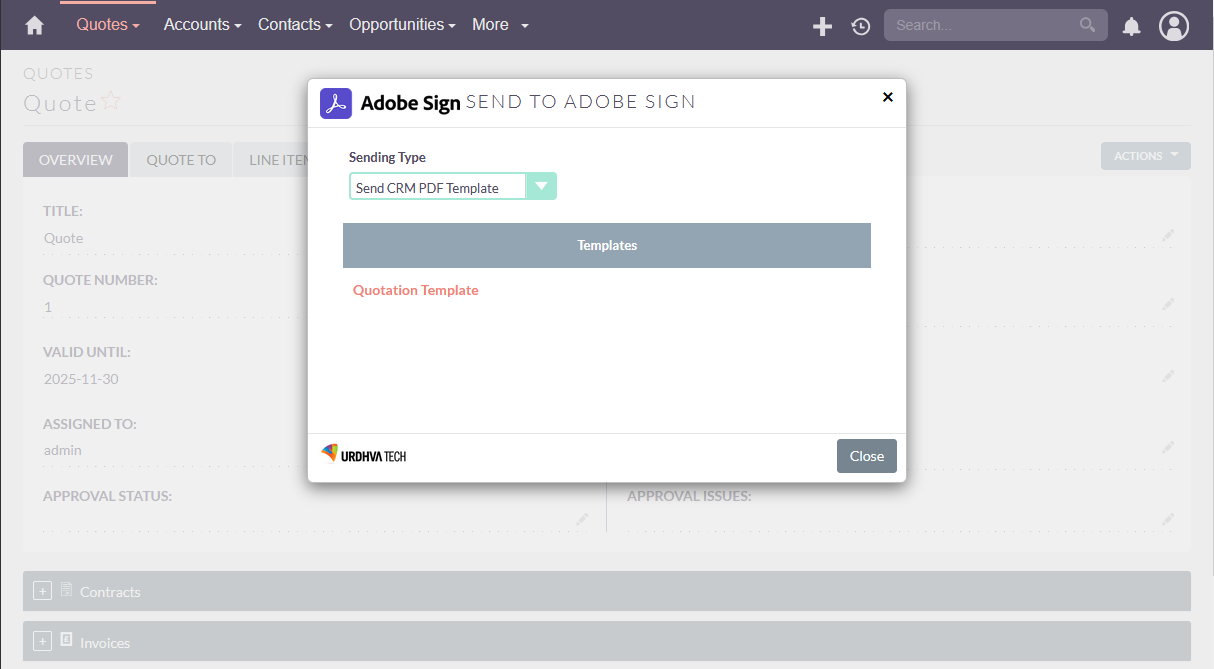Open the user profile menu icon

[x=1174, y=26]
